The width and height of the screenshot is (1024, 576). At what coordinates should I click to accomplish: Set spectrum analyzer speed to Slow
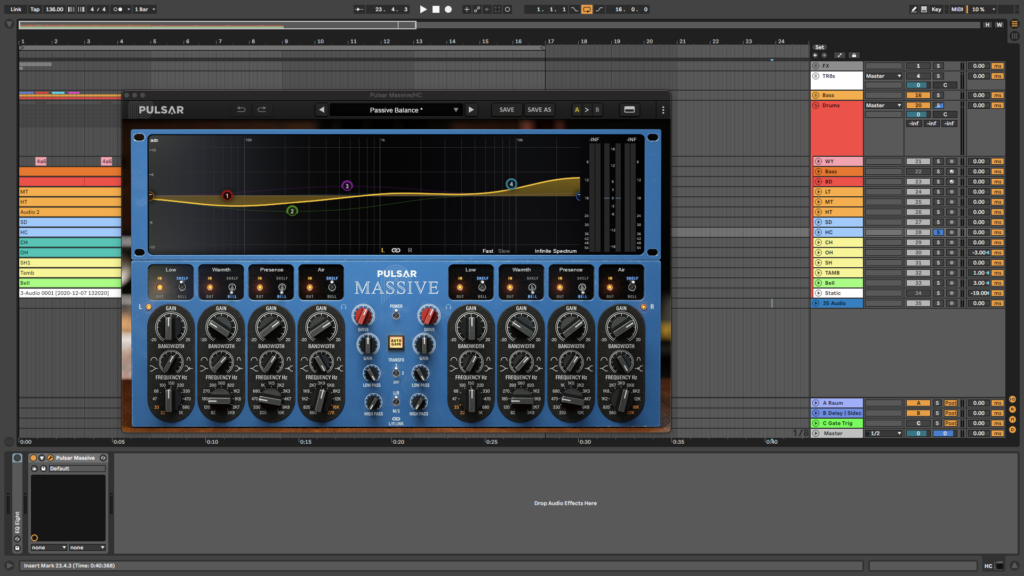tap(504, 251)
